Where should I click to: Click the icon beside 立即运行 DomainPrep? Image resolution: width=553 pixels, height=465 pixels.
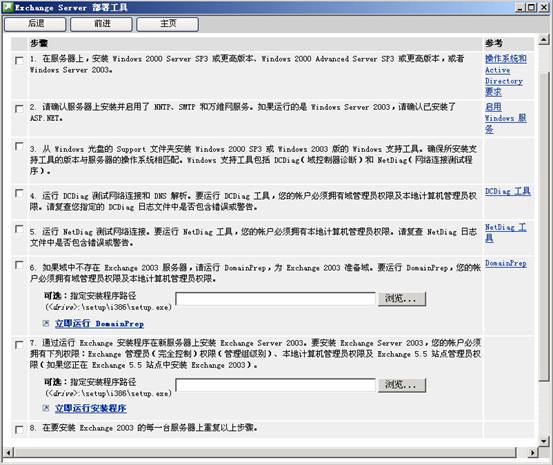[45, 323]
